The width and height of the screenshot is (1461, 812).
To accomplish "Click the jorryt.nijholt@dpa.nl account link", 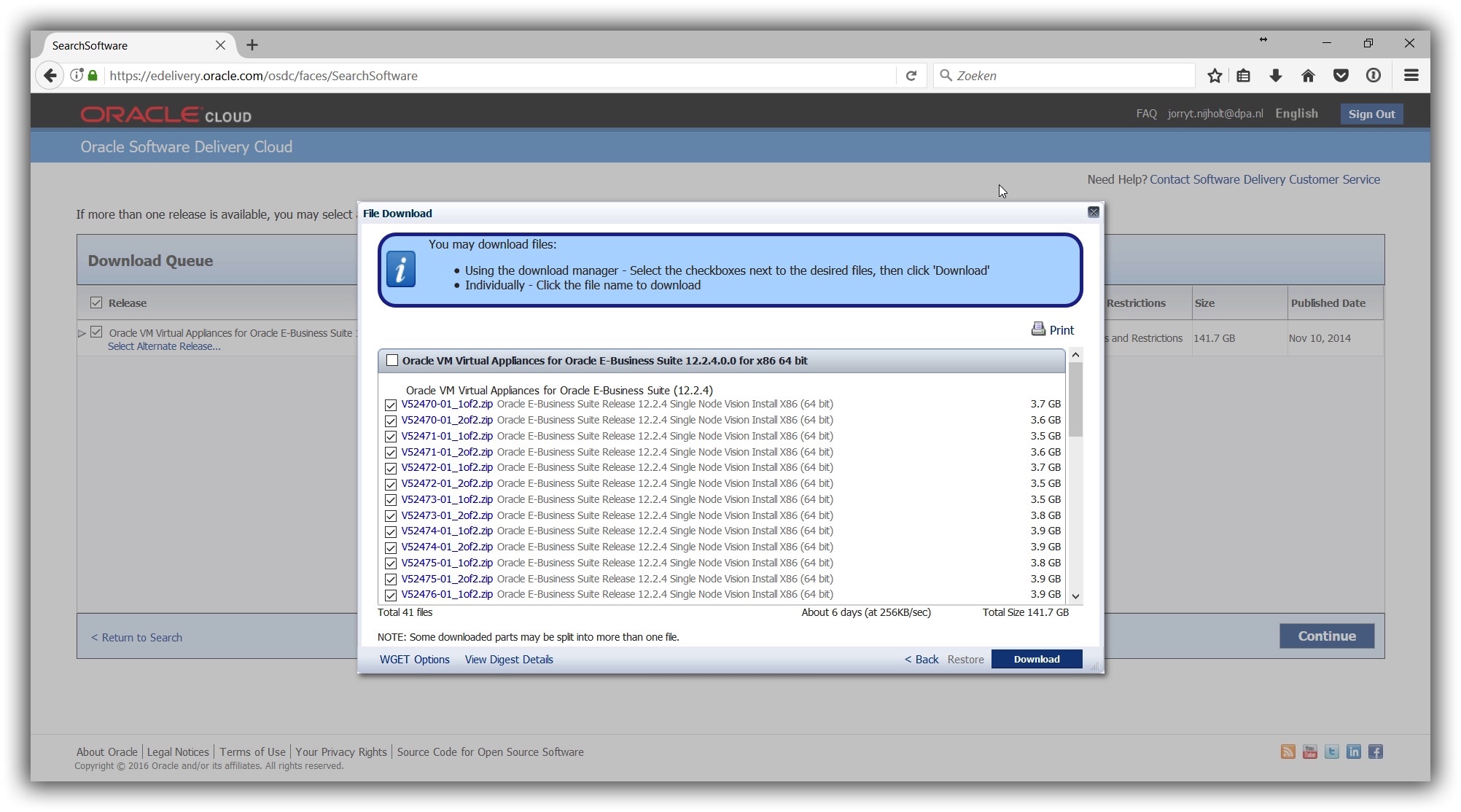I will pyautogui.click(x=1215, y=114).
